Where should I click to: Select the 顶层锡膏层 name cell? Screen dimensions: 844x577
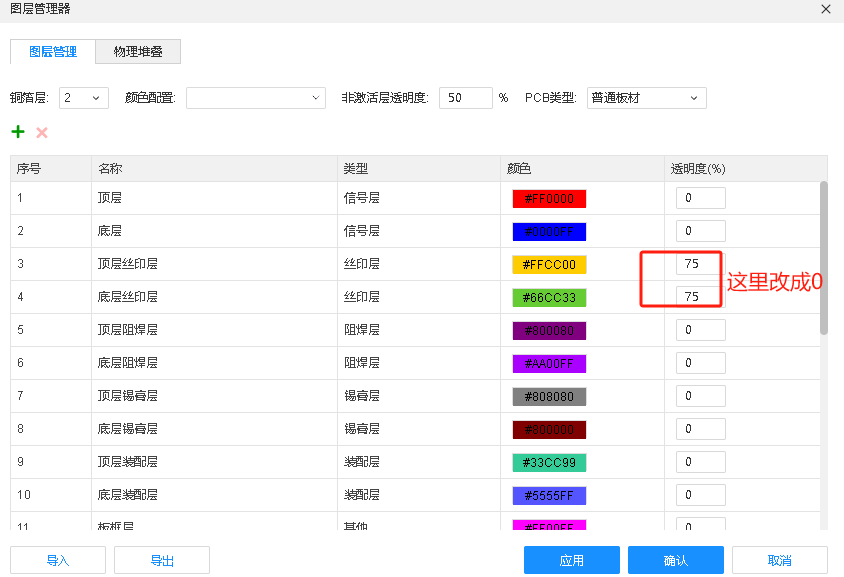[x=214, y=396]
